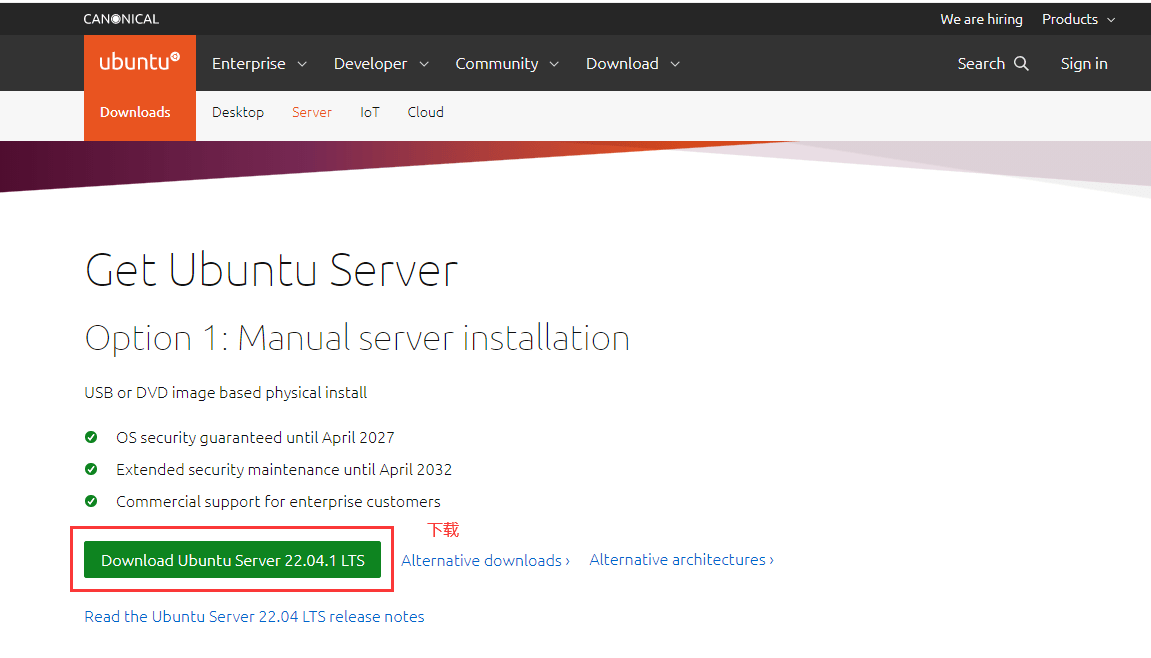Expand the Community menu chevron

(x=554, y=65)
